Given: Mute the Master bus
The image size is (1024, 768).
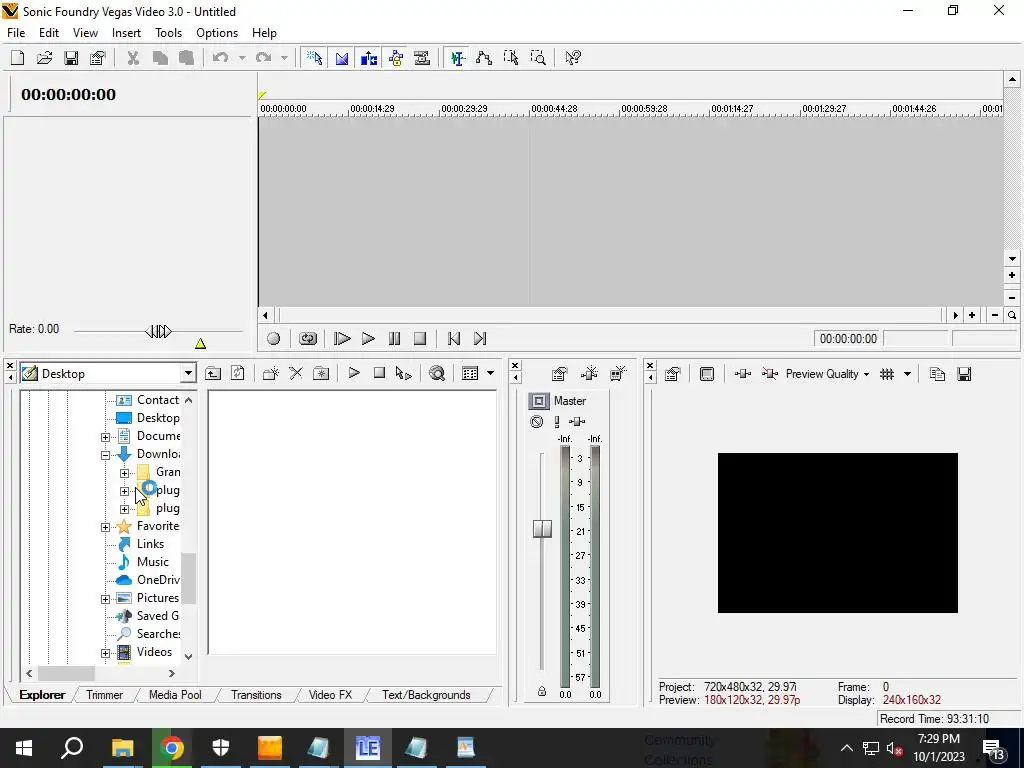Looking at the screenshot, I should tap(537, 422).
